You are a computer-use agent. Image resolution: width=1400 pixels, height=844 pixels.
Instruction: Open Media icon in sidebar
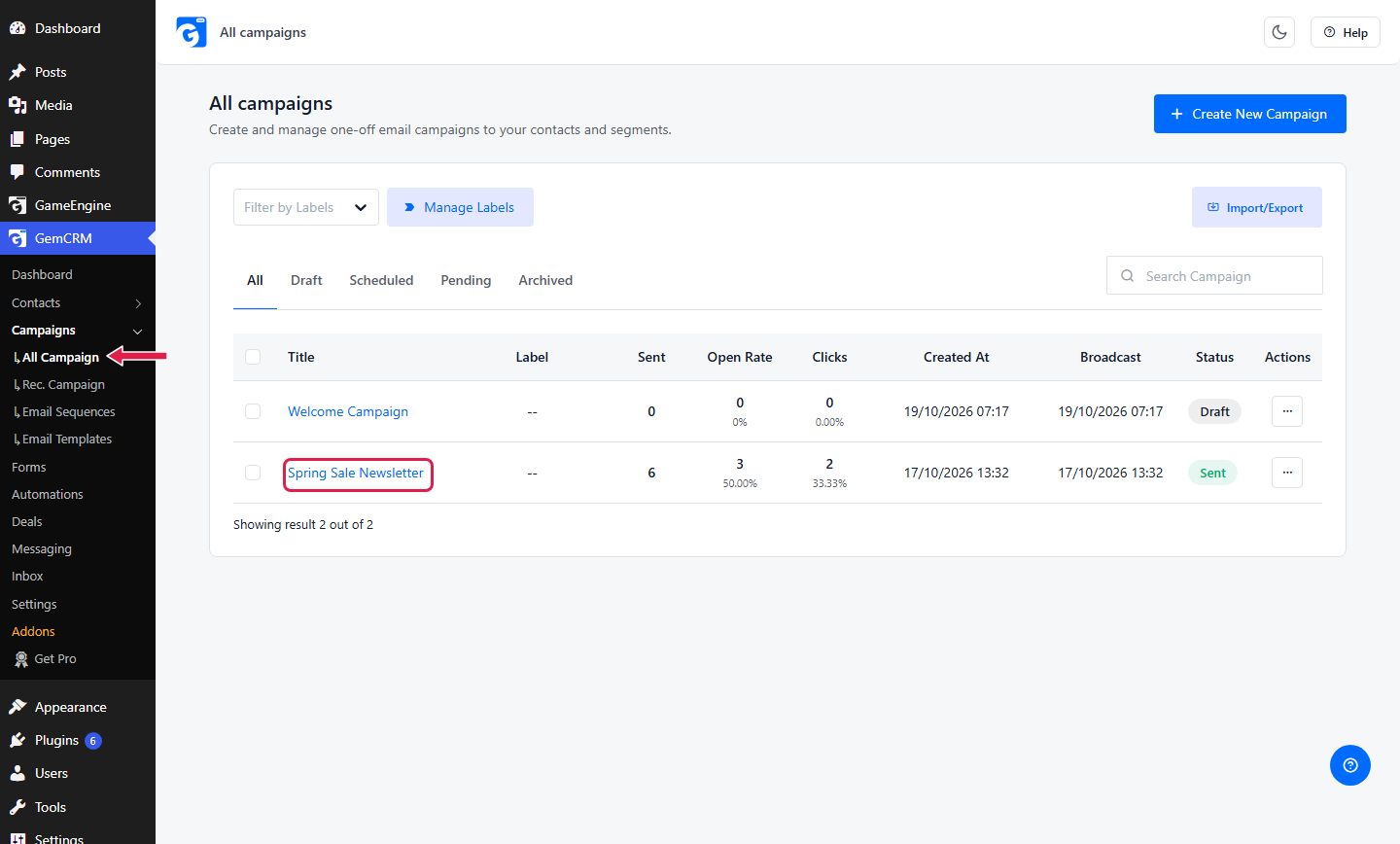pyautogui.click(x=17, y=105)
